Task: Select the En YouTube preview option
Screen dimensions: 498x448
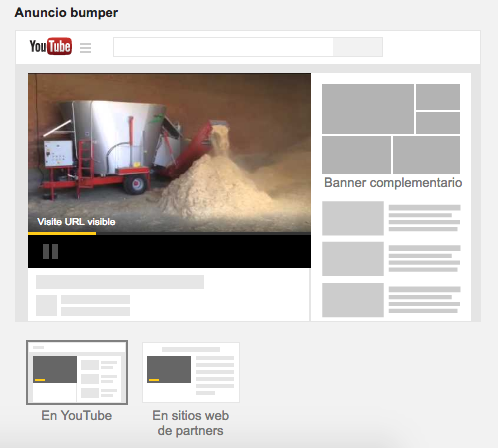Action: (77, 372)
